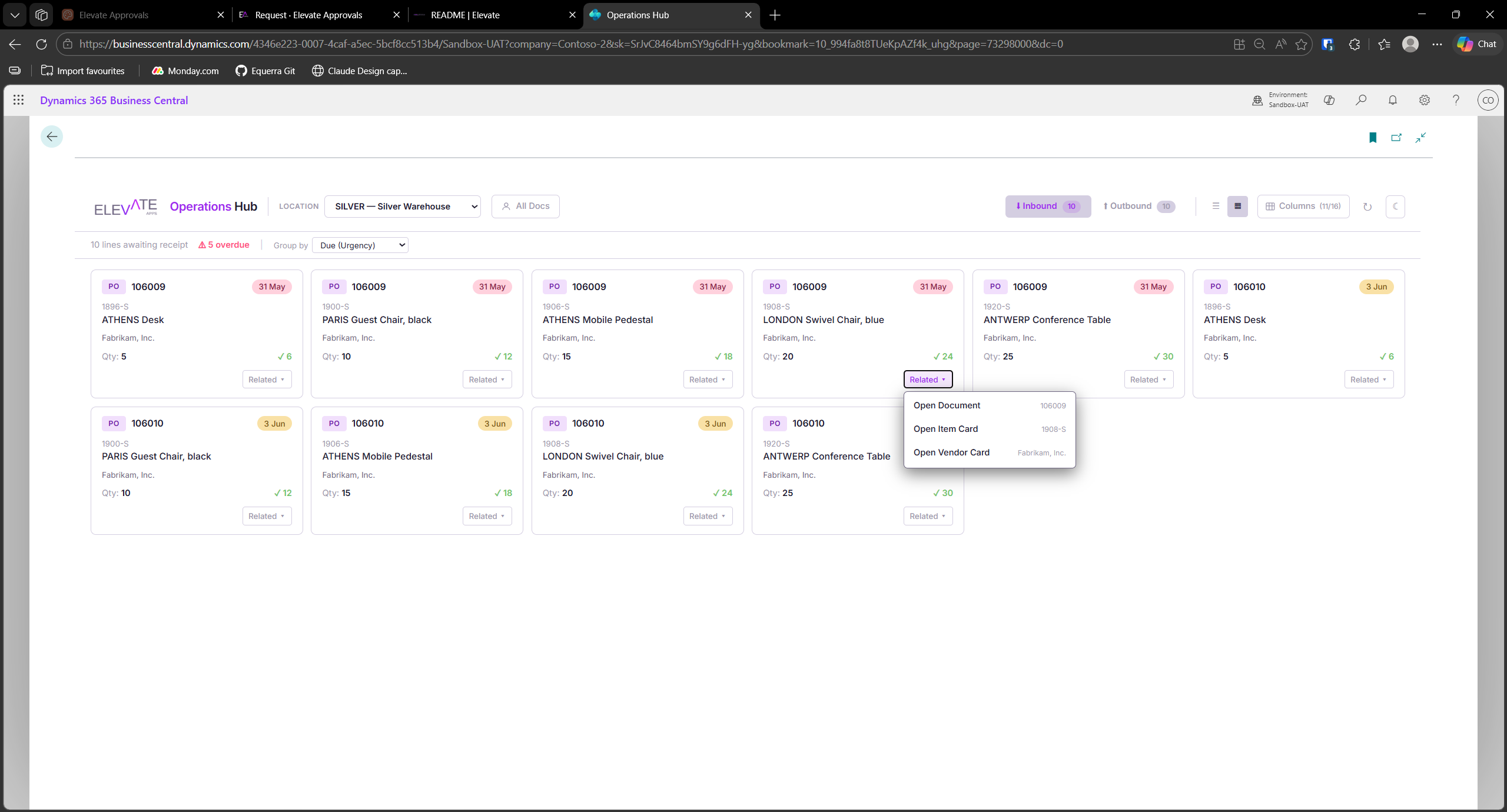This screenshot has height=812, width=1507.
Task: Open the browser favourites list icon
Action: (x=1384, y=44)
